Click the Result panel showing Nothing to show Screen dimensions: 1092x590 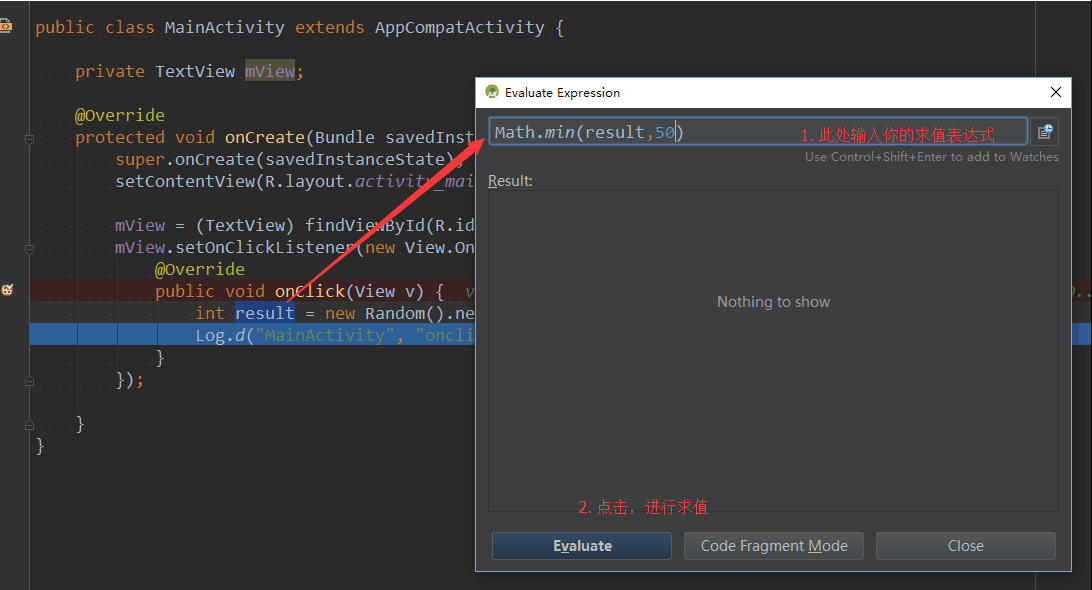tap(773, 340)
